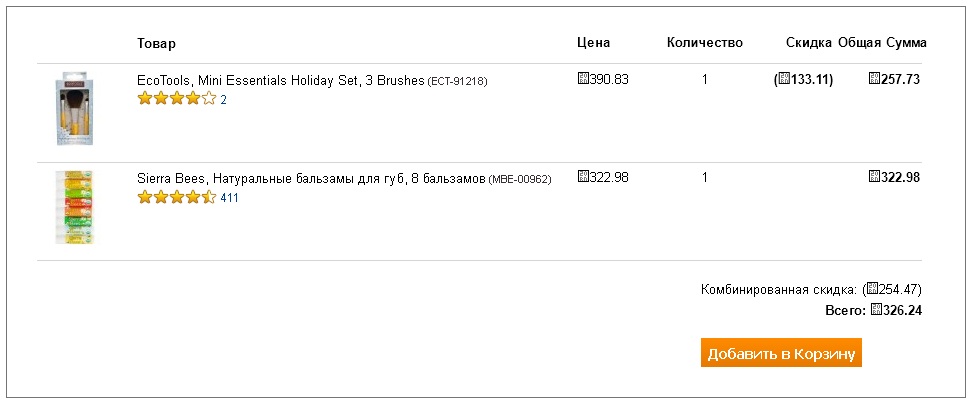Open Sierra Bees natural lip balms link
This screenshot has height=403, width=971.
pyautogui.click(x=311, y=179)
